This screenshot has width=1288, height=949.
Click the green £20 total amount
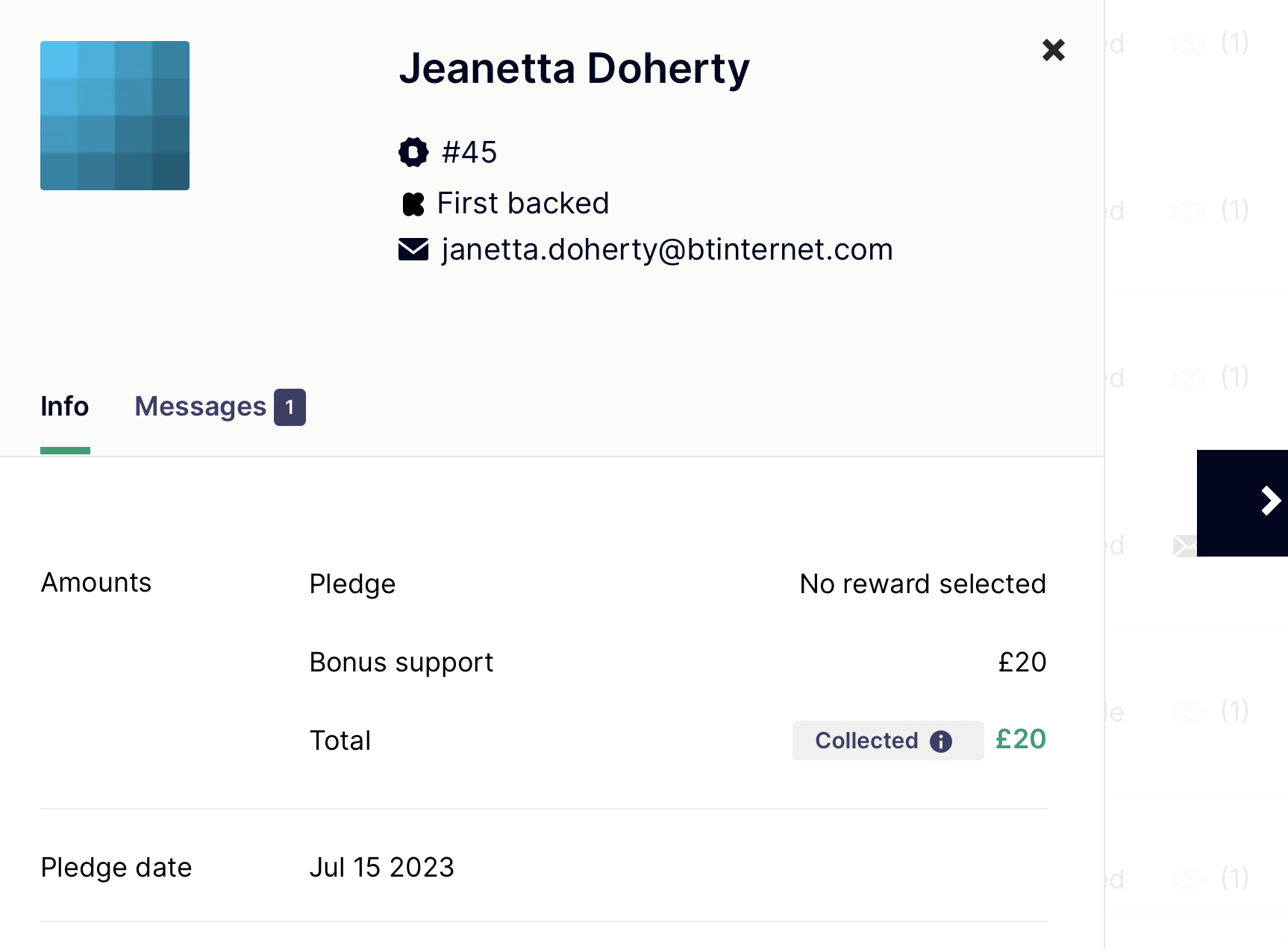coord(1021,739)
